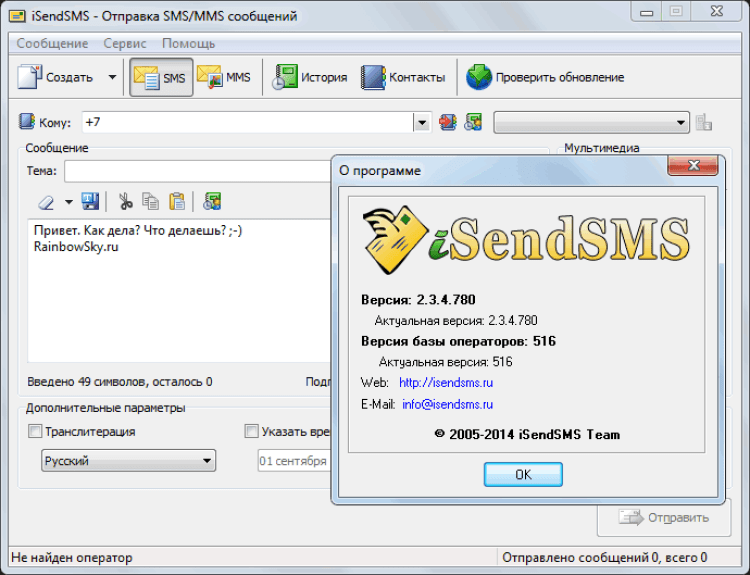The width and height of the screenshot is (750, 575).
Task: Click the greyed operator settings icon
Action: tap(704, 122)
